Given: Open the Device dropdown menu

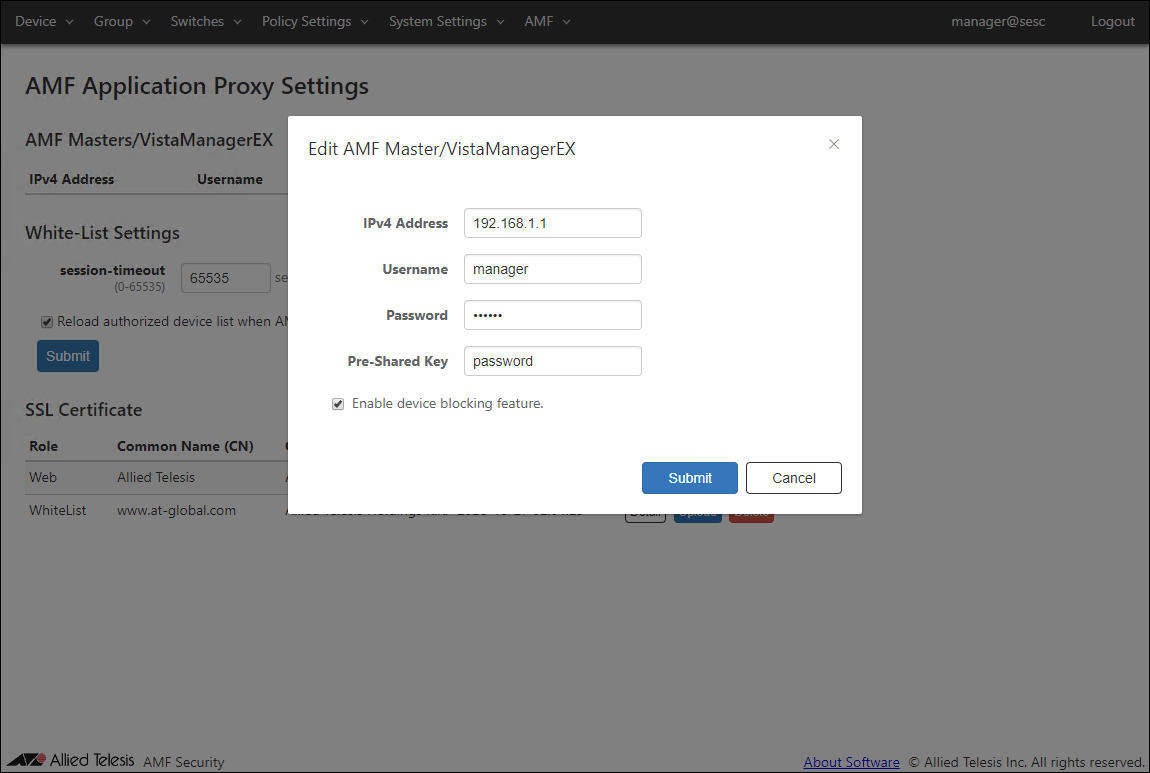Looking at the screenshot, I should [44, 21].
